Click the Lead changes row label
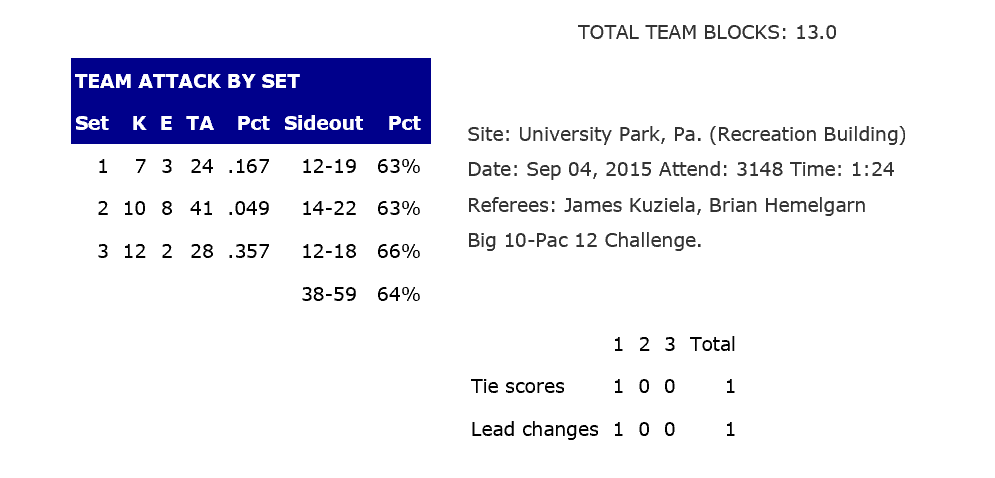This screenshot has height=478, width=995. point(534,430)
